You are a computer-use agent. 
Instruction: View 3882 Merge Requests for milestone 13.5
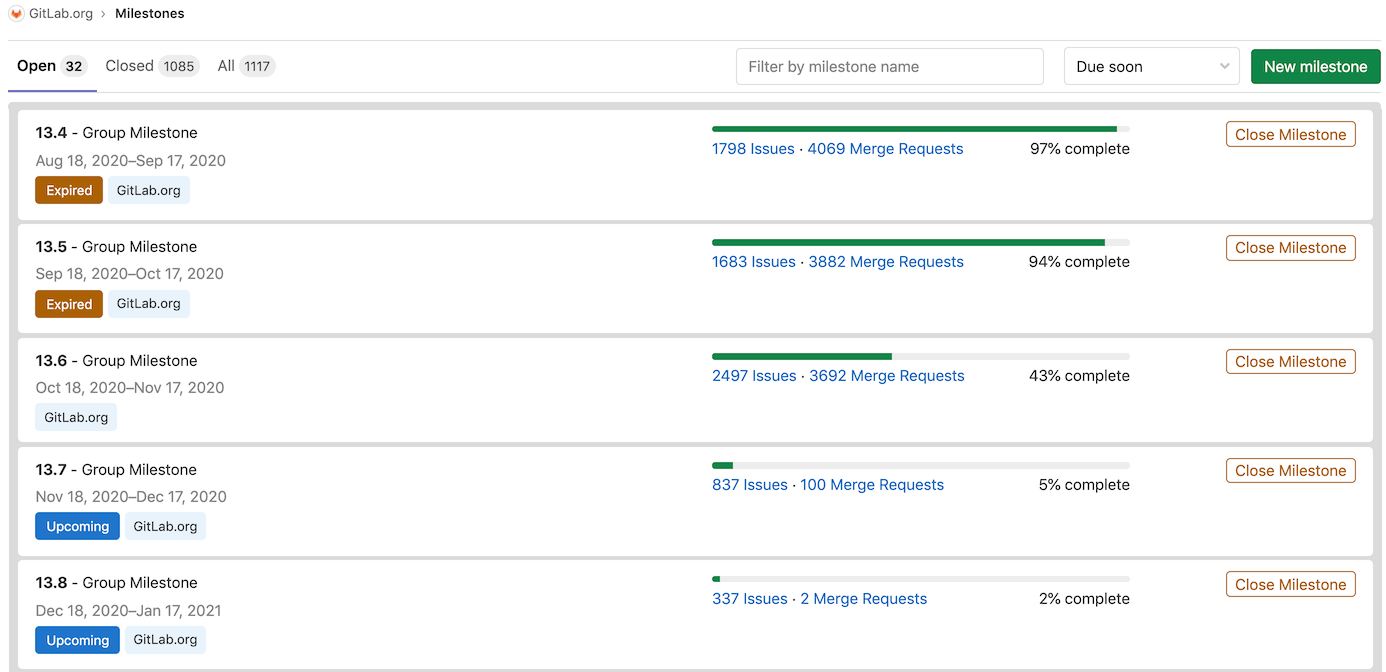886,262
